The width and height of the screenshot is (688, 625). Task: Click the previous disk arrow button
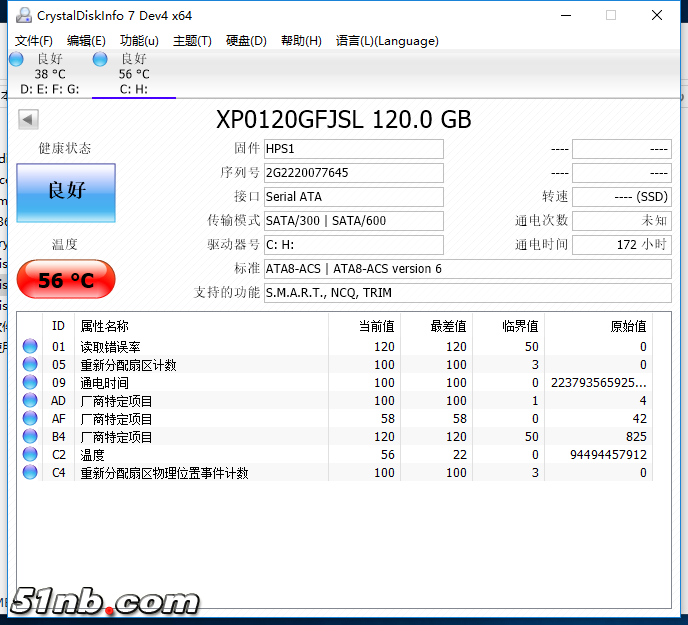[28, 120]
